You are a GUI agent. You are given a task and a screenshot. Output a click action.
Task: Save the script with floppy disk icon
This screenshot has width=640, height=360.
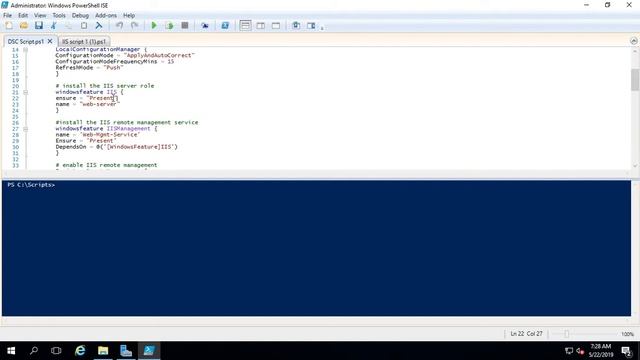pos(39,26)
